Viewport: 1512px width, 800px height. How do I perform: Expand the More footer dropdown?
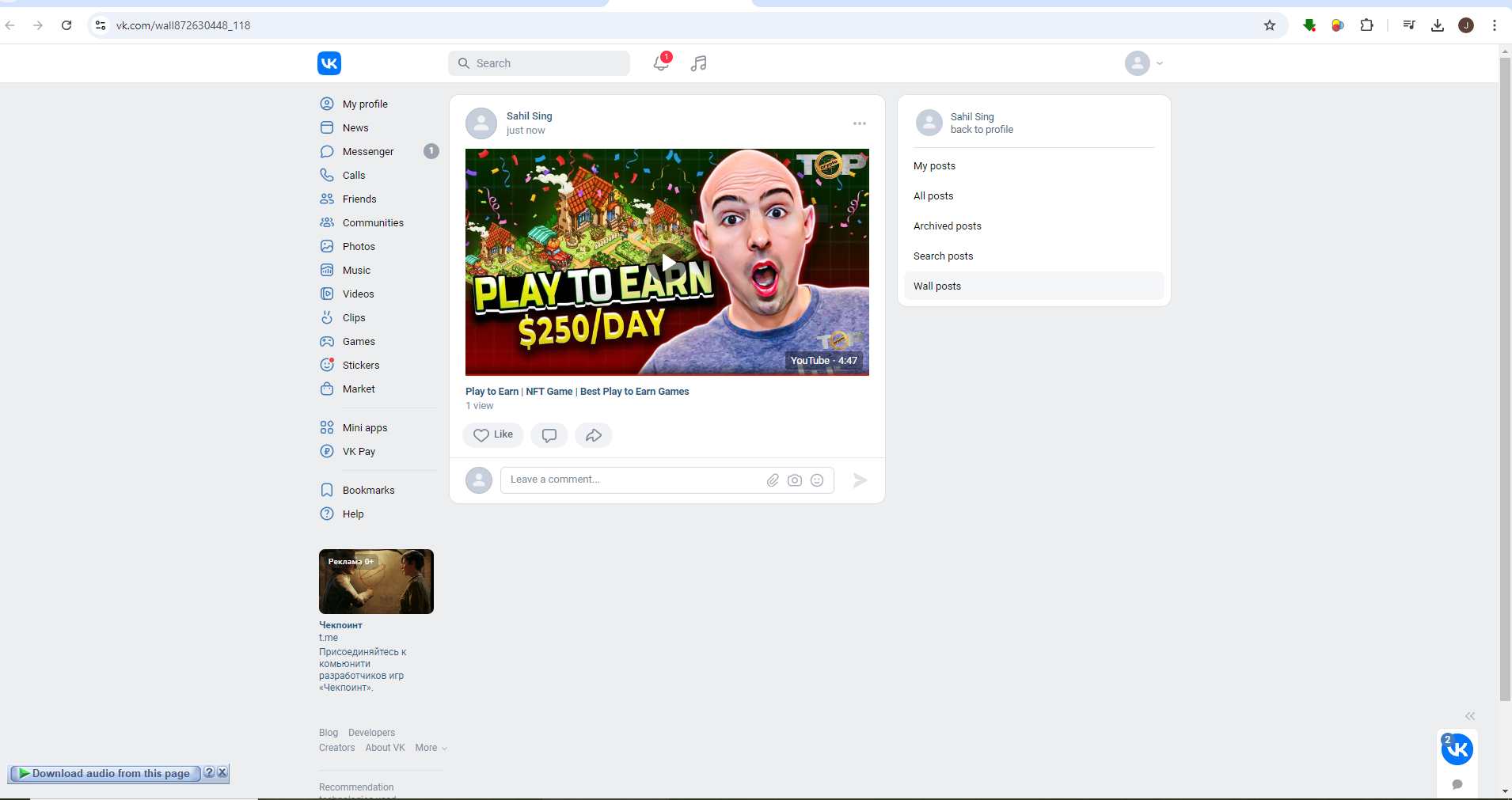click(x=431, y=748)
